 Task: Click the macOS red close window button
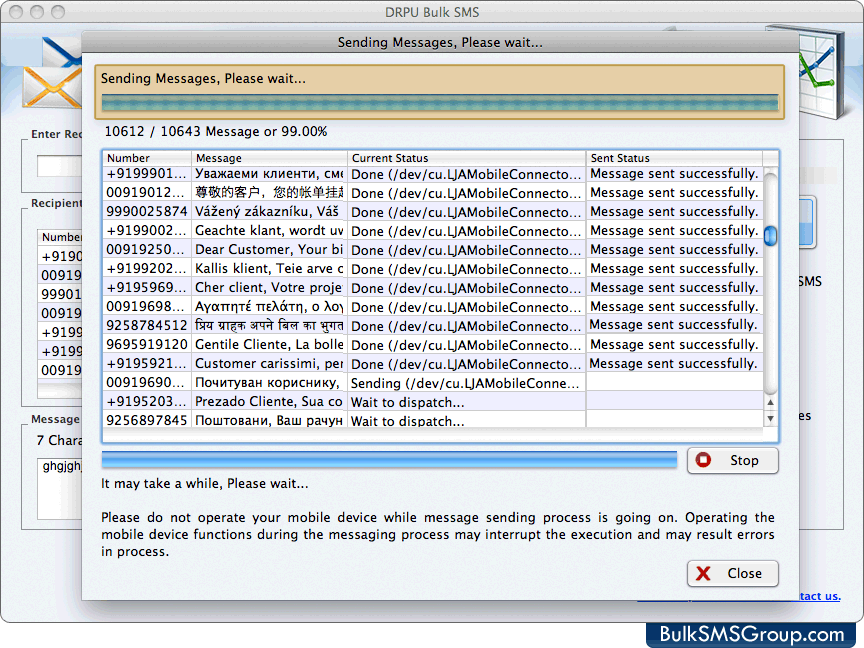16,12
